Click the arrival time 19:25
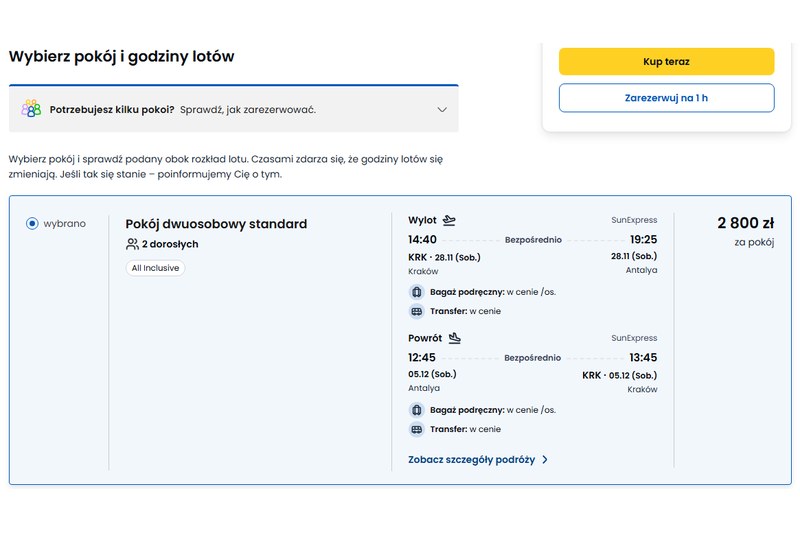The height and width of the screenshot is (533, 800). (643, 240)
